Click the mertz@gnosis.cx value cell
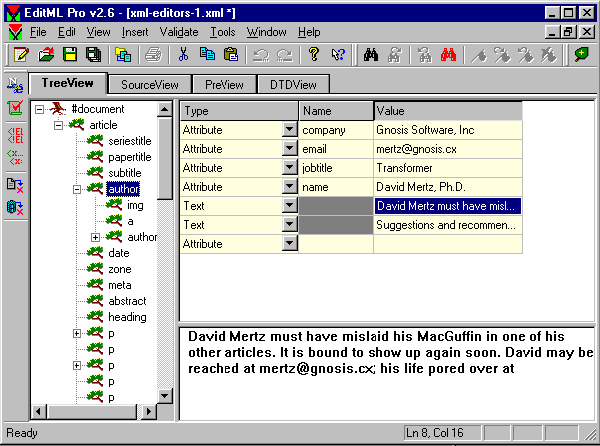Viewport: 600px width, 446px height. coord(448,149)
